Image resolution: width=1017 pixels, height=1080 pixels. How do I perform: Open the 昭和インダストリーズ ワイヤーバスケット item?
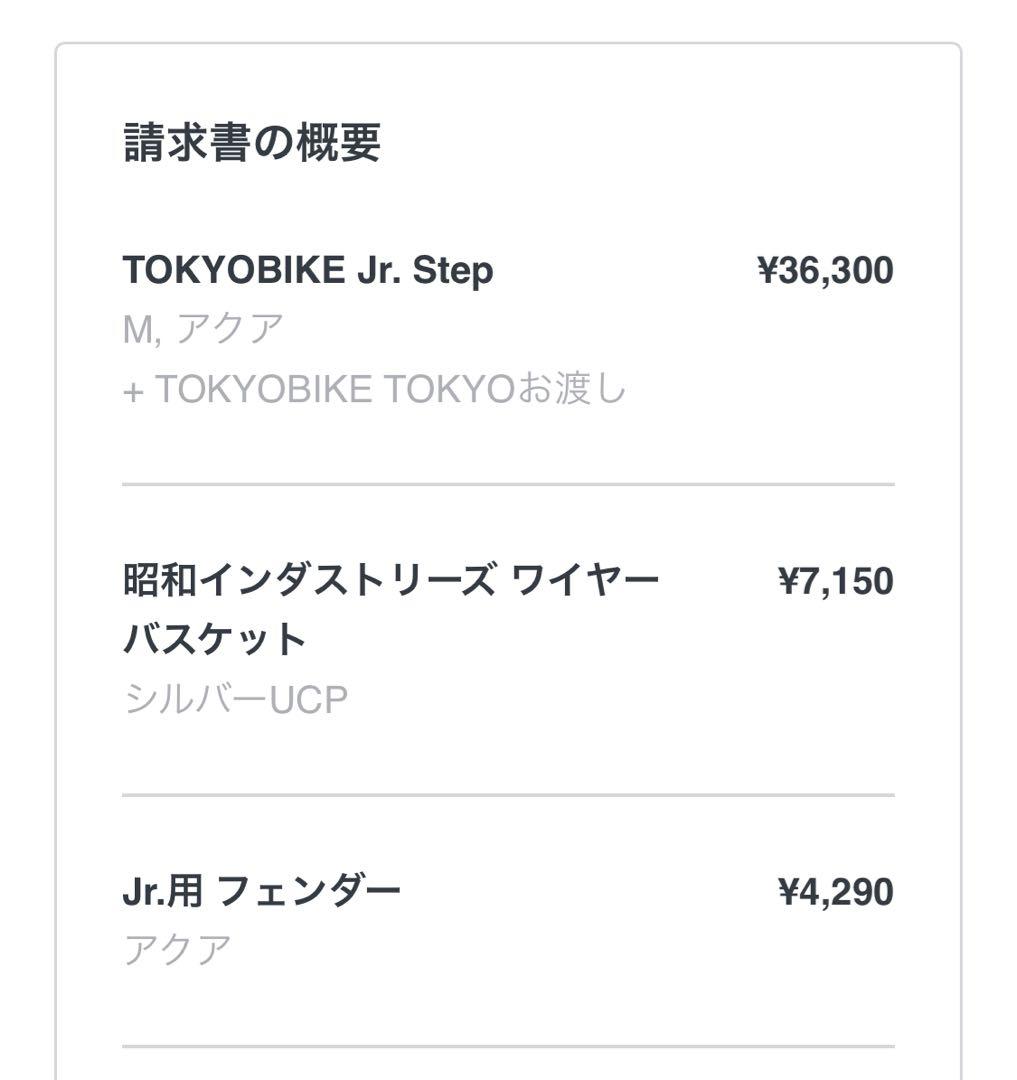(390, 580)
